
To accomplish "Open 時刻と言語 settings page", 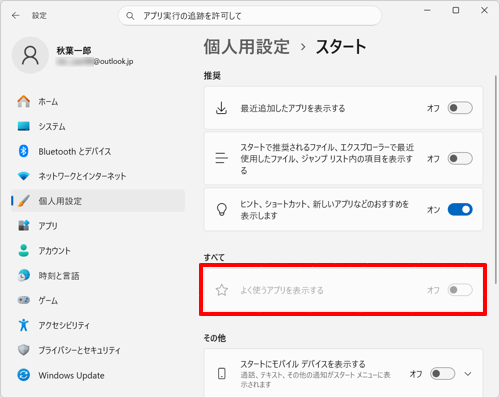I will [x=98, y=275].
